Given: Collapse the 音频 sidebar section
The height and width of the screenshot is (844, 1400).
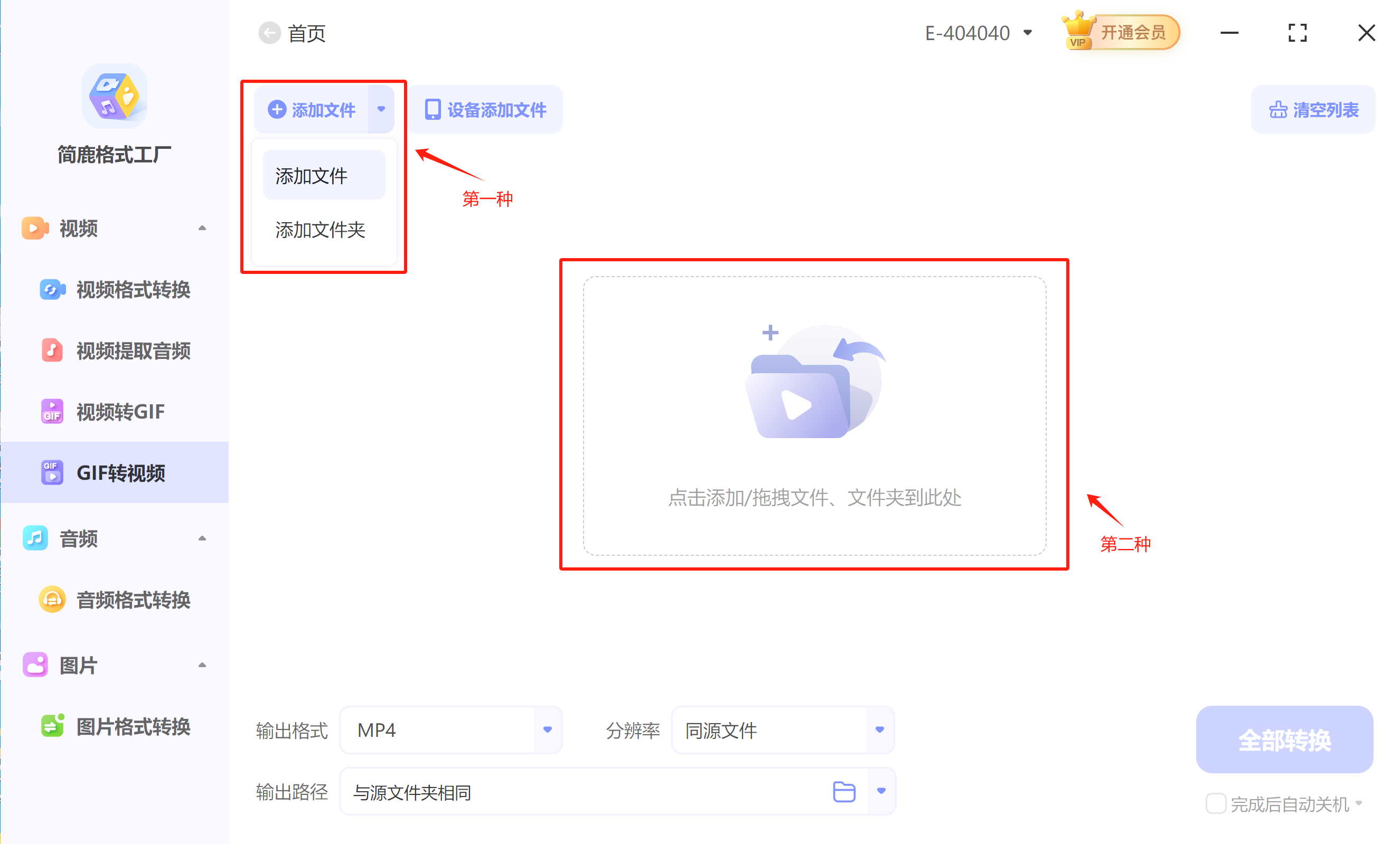Looking at the screenshot, I should point(202,538).
